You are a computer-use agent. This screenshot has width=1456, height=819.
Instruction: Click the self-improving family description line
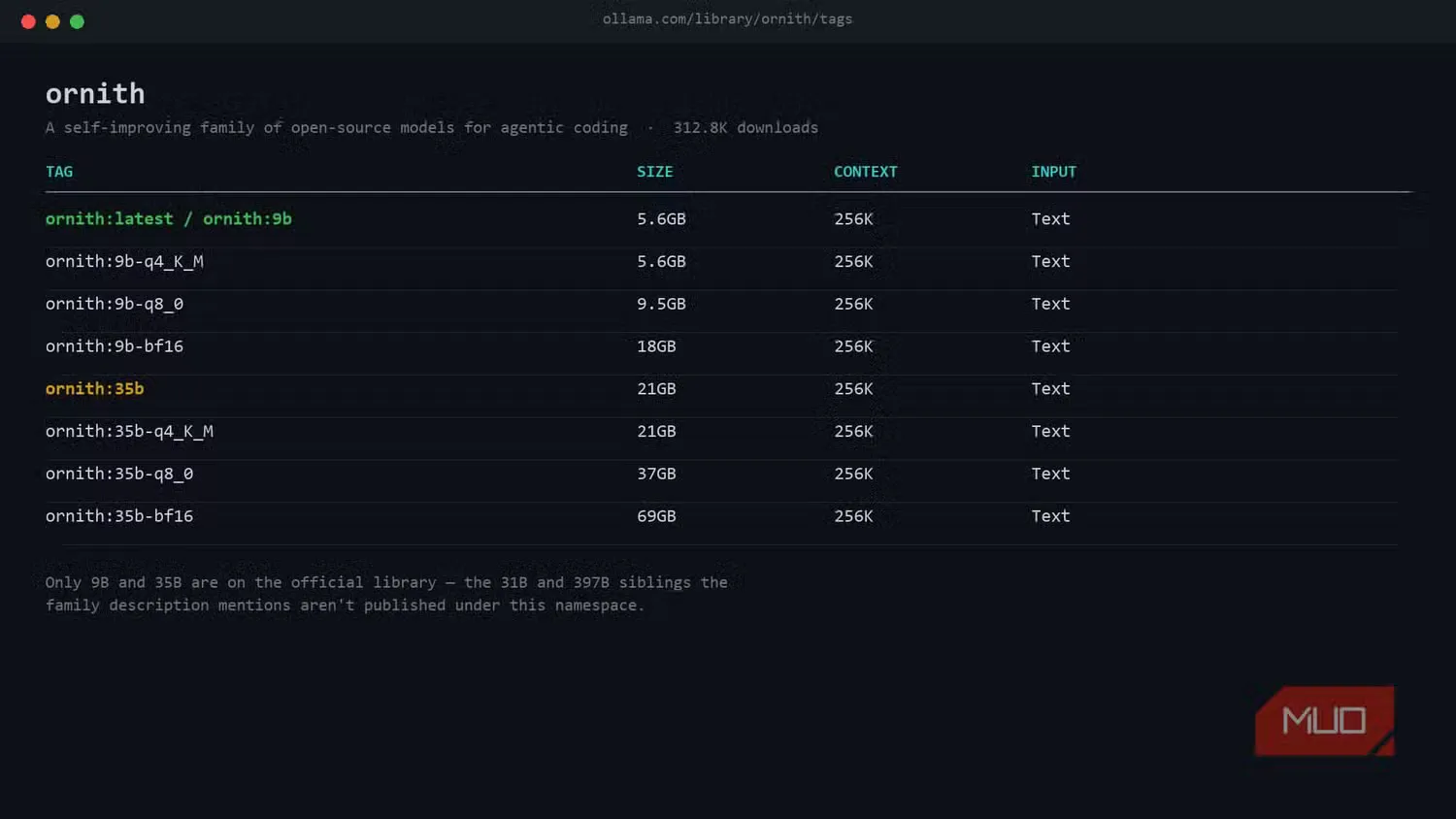[336, 127]
